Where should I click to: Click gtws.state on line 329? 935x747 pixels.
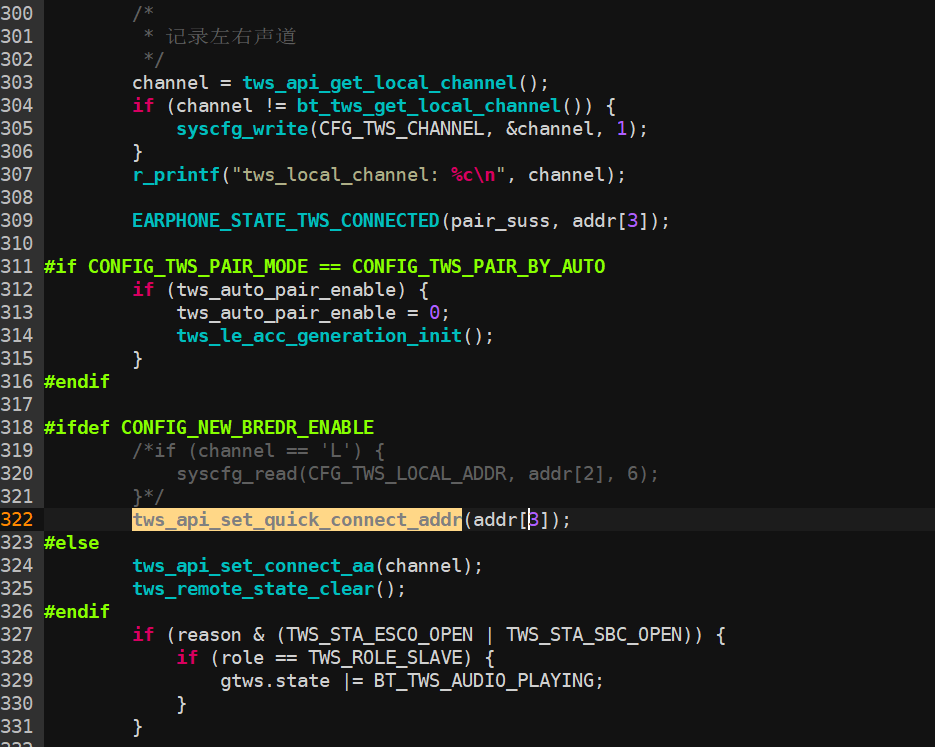coord(275,681)
